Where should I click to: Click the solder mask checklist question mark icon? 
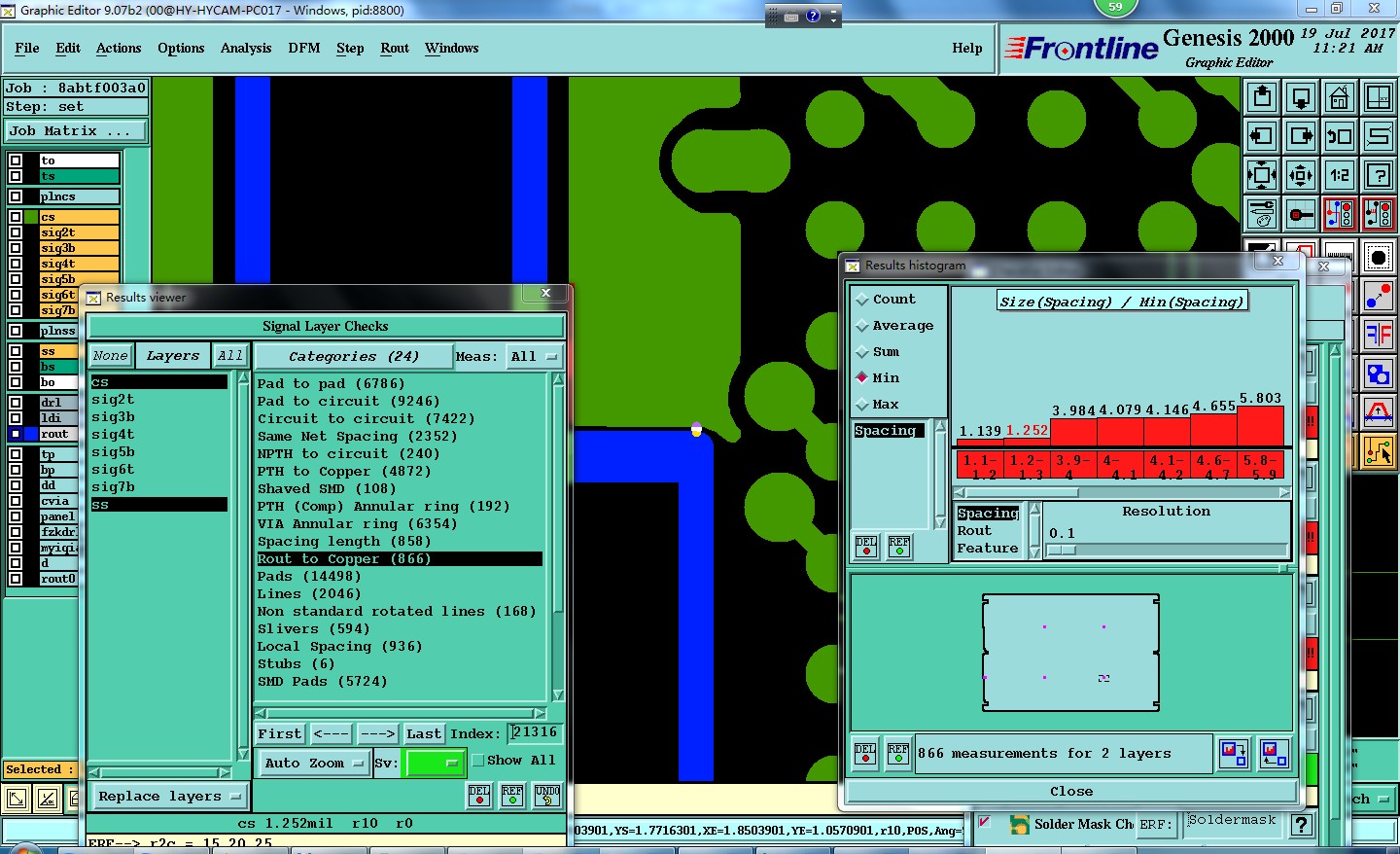point(1301,825)
